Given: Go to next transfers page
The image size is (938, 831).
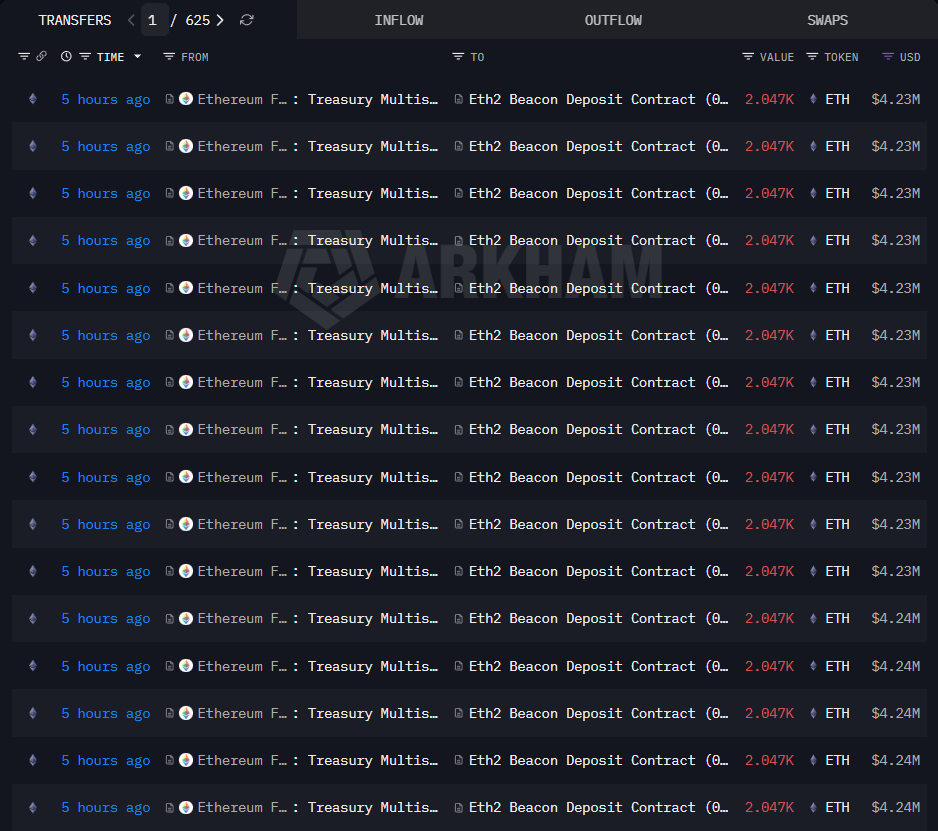Looking at the screenshot, I should click(220, 20).
